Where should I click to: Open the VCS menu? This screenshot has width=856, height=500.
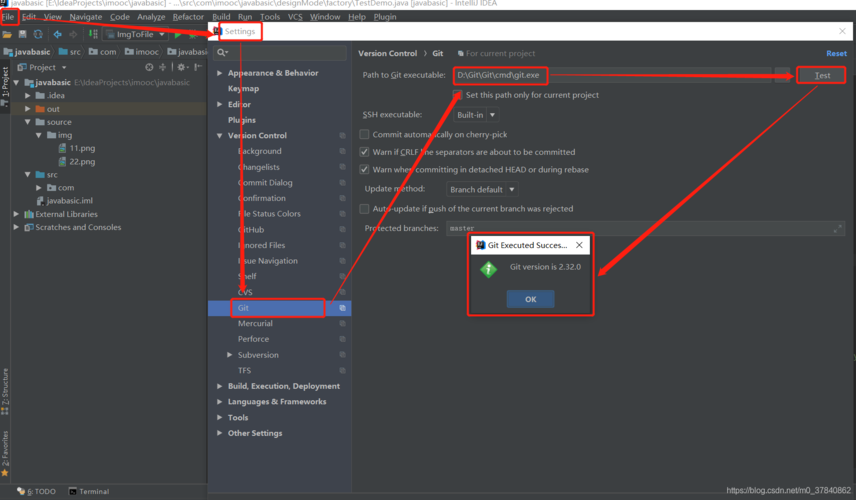tap(295, 17)
